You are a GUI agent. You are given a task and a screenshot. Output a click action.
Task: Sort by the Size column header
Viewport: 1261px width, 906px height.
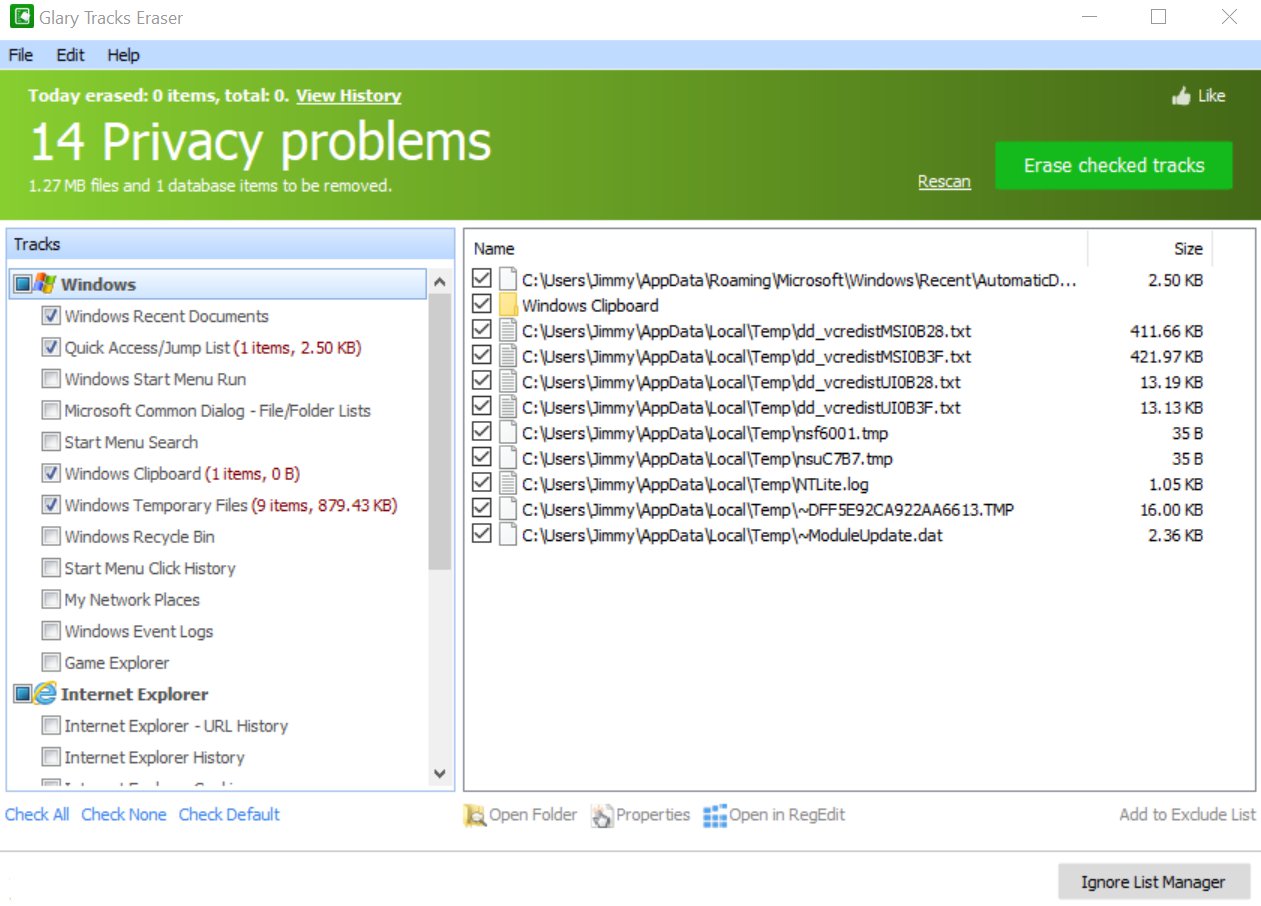[1150, 248]
